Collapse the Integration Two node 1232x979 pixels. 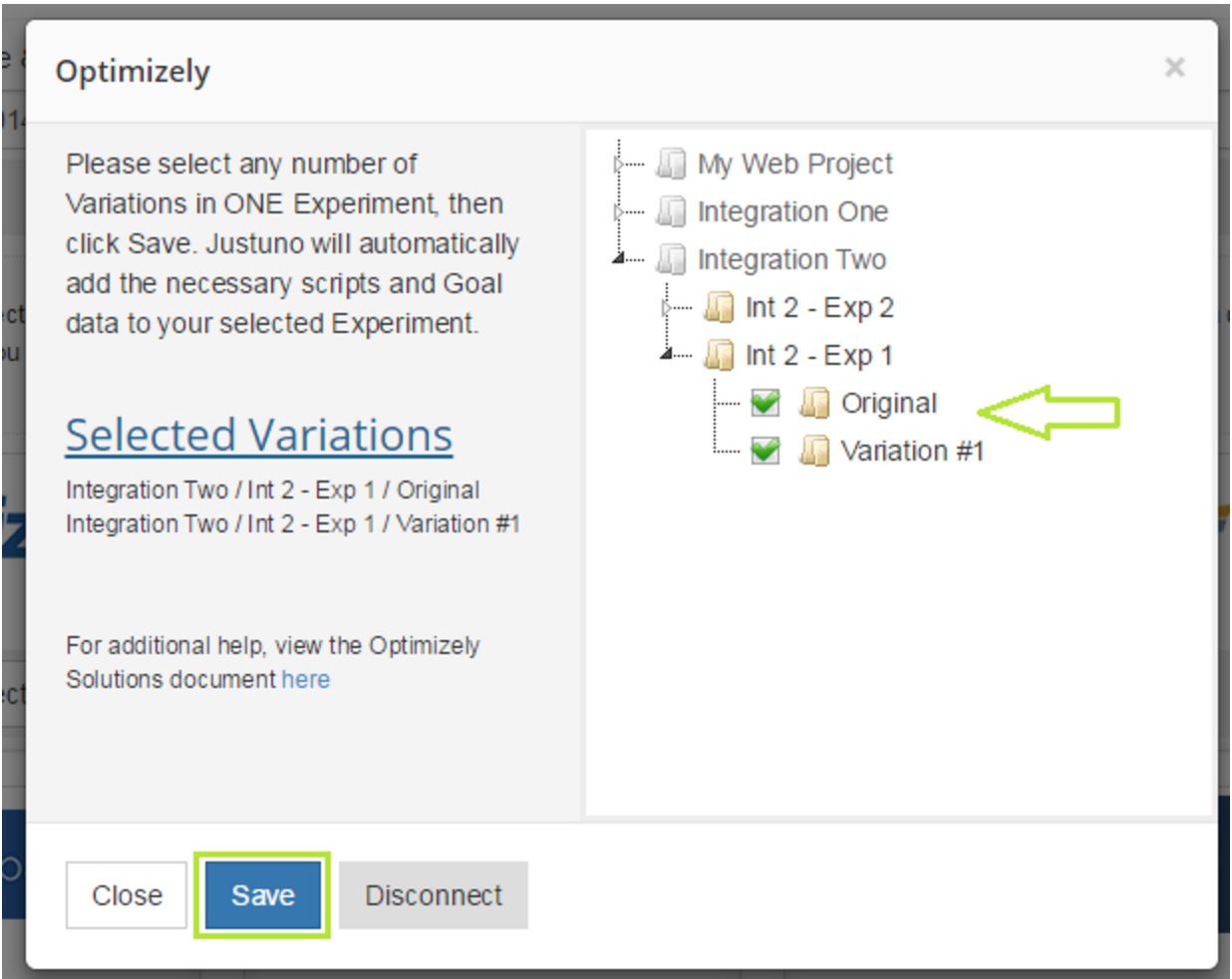click(x=619, y=259)
